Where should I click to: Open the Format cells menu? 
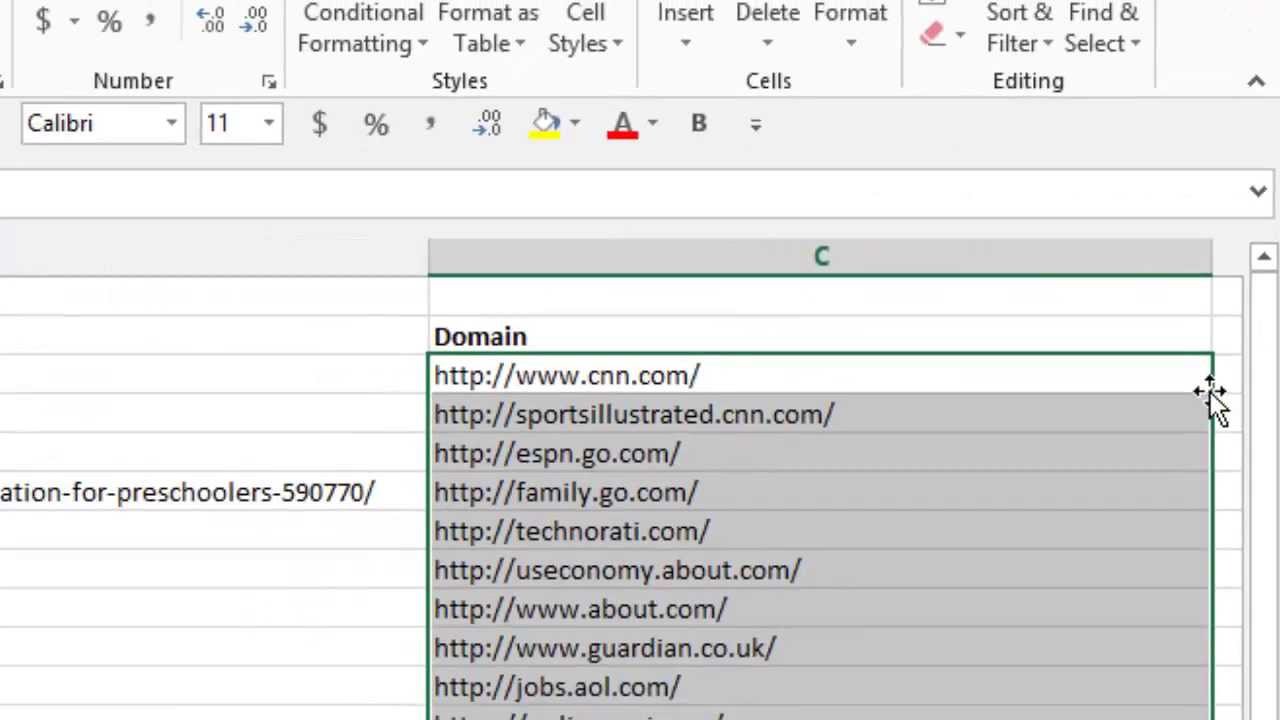(850, 27)
